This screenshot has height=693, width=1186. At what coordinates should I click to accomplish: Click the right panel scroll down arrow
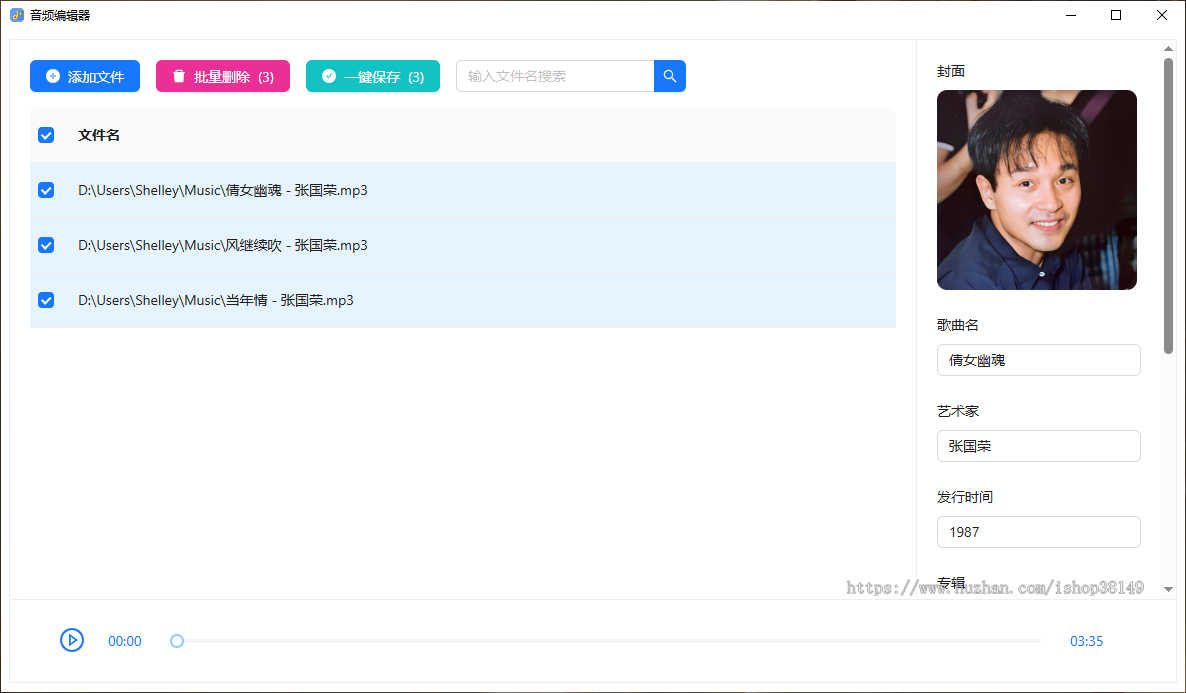1169,589
